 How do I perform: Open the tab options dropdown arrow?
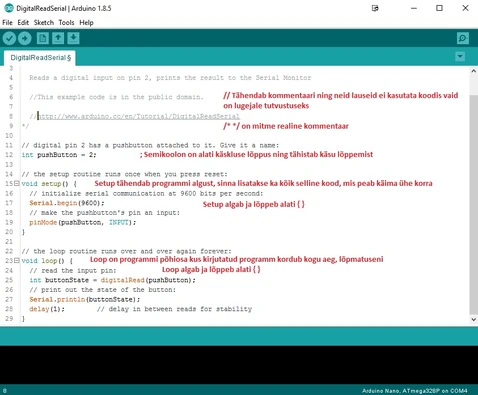tap(460, 56)
